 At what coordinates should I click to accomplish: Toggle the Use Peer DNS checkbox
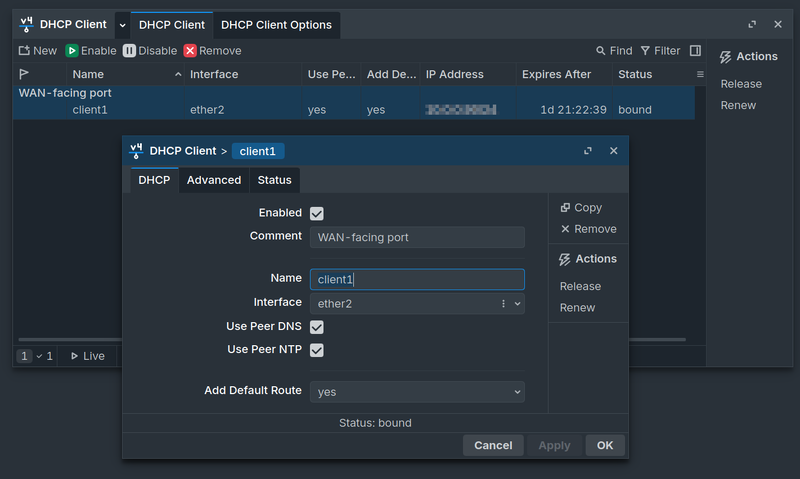click(316, 327)
